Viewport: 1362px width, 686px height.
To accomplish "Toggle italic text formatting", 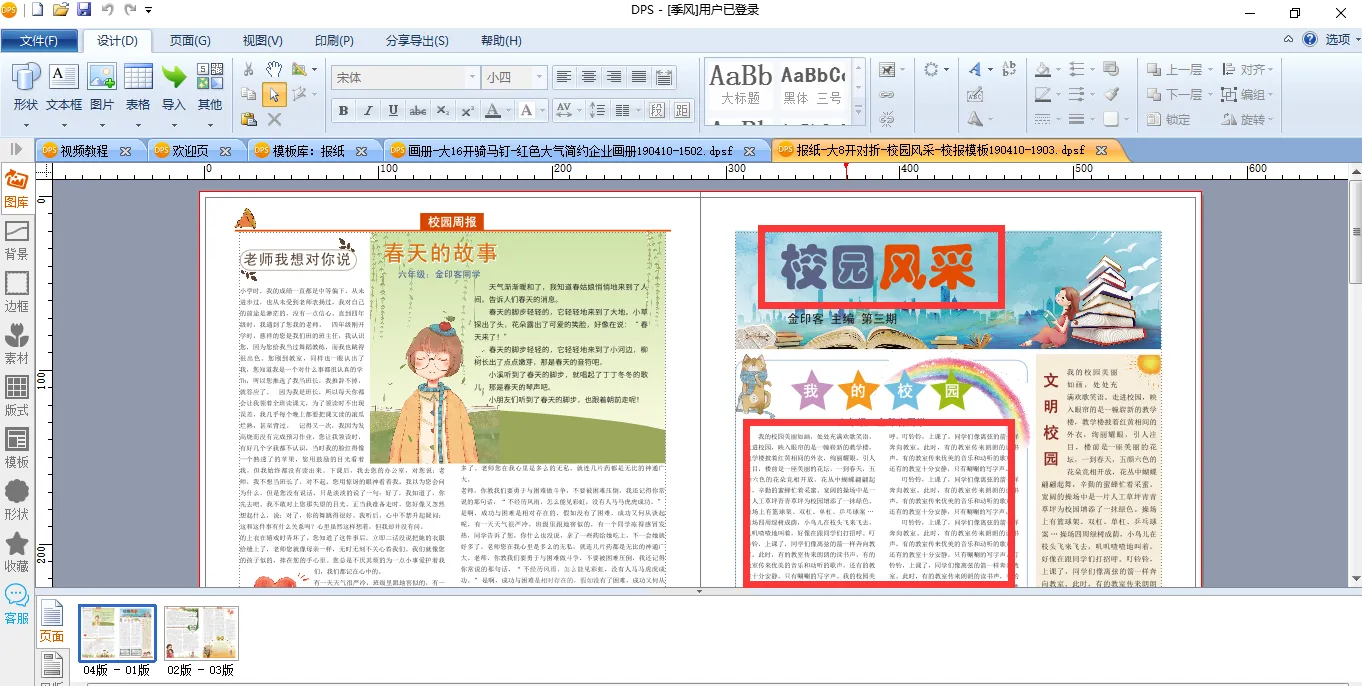I will tap(368, 110).
